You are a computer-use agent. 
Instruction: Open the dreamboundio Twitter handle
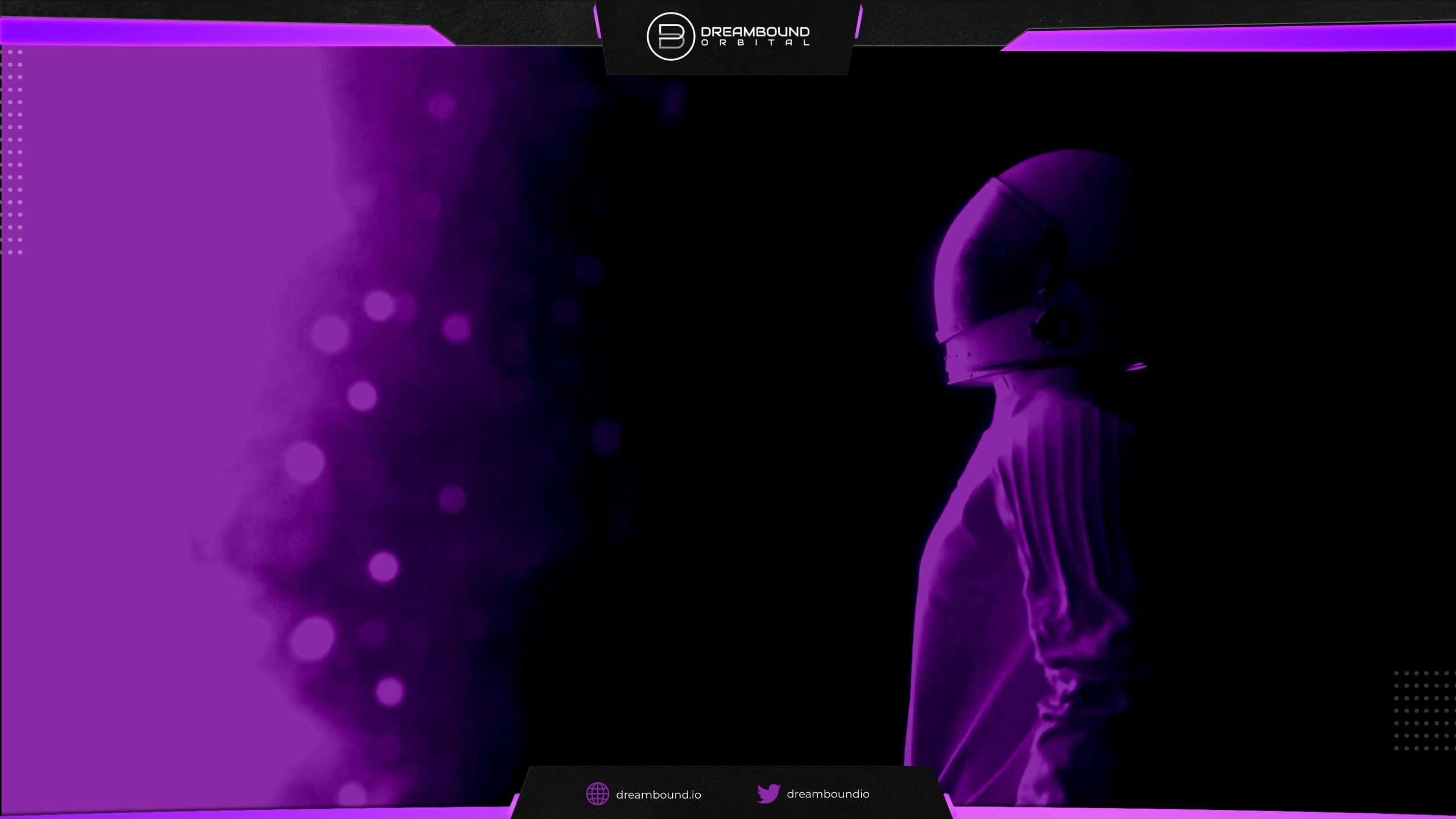point(828,794)
